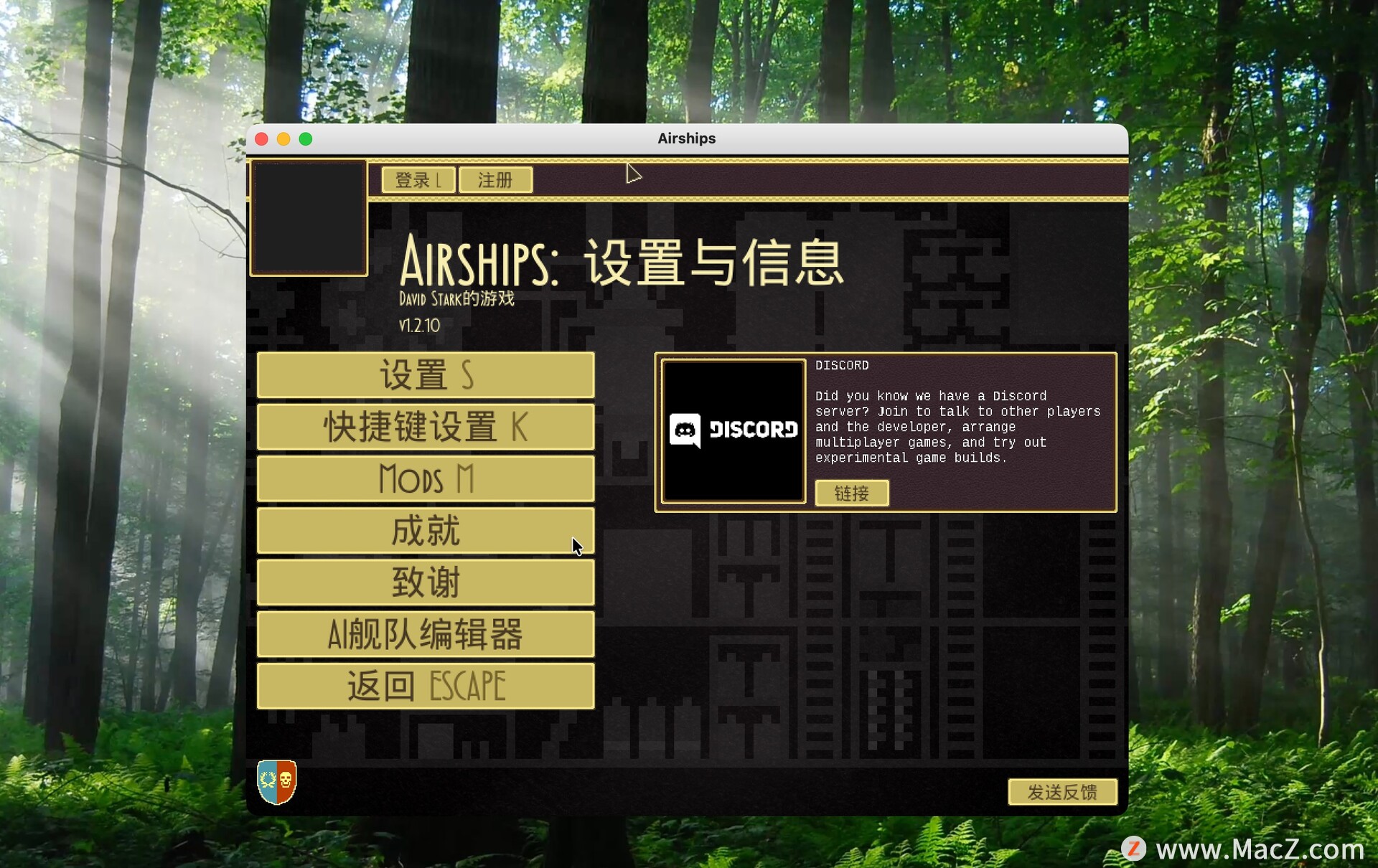Click the dark avatar box at top left

(x=309, y=218)
